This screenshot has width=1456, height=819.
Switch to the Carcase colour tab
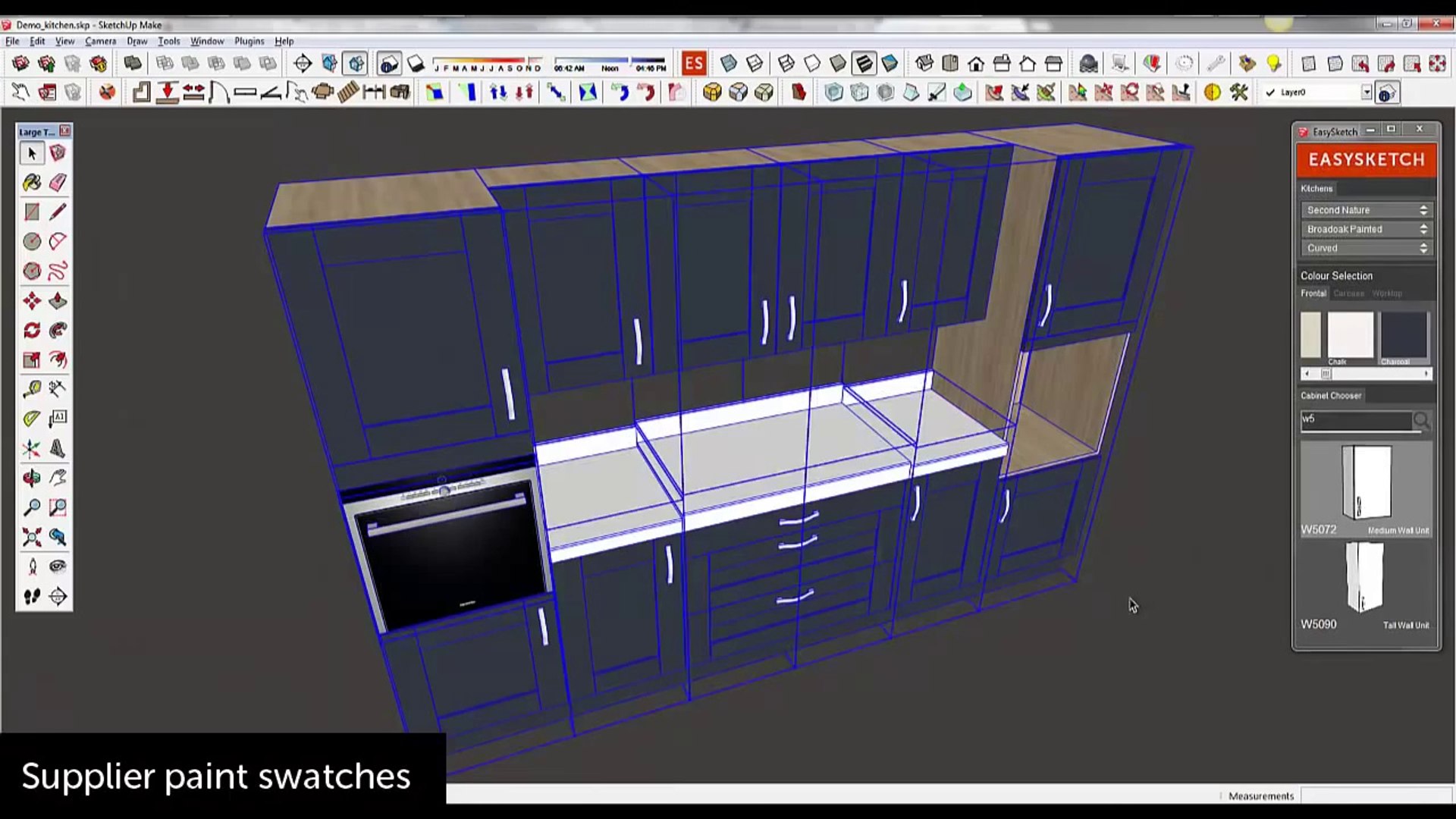tap(1348, 293)
